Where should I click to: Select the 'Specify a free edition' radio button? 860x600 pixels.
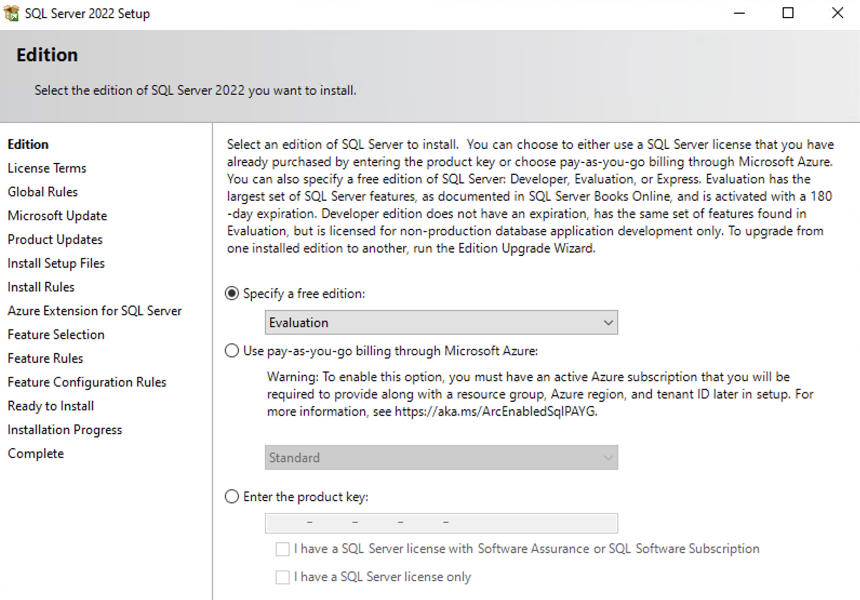232,293
